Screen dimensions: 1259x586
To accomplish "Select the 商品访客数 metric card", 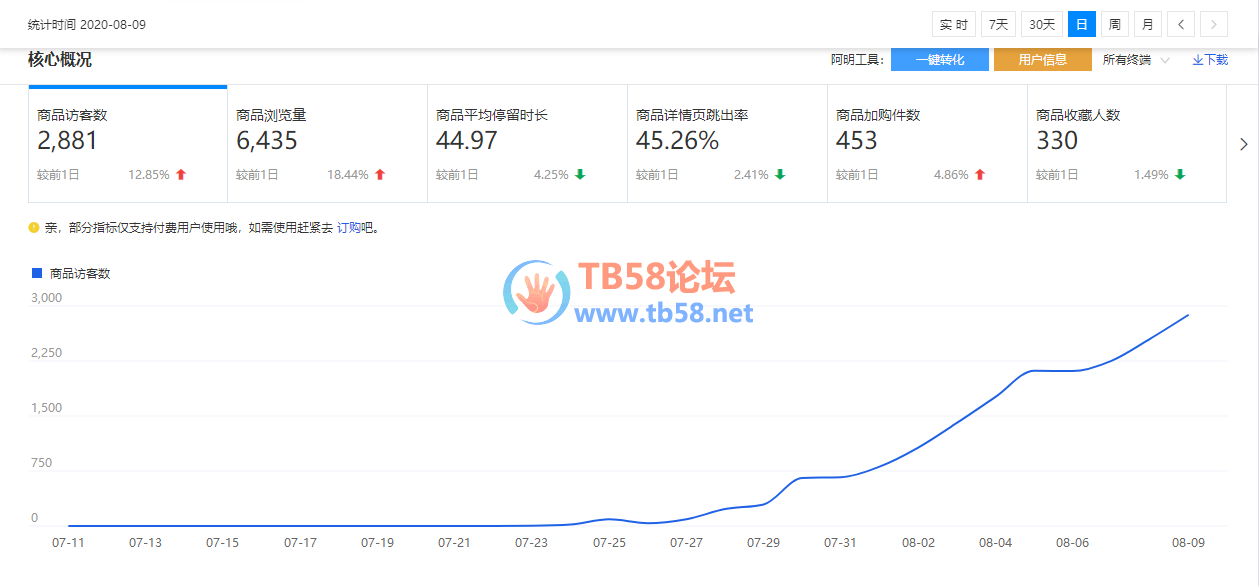I will (127, 144).
